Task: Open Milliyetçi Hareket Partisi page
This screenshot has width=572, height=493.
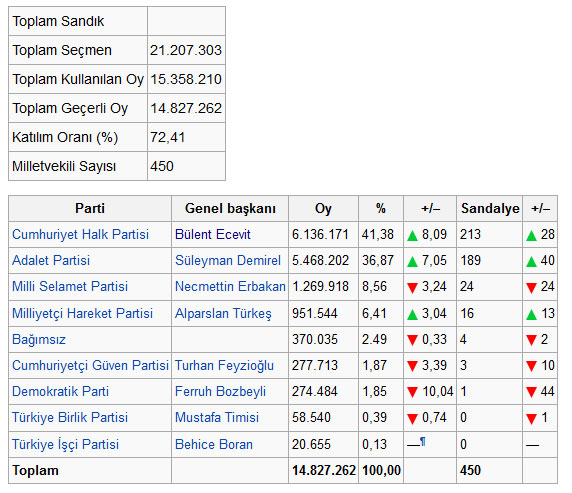Action: pos(82,313)
